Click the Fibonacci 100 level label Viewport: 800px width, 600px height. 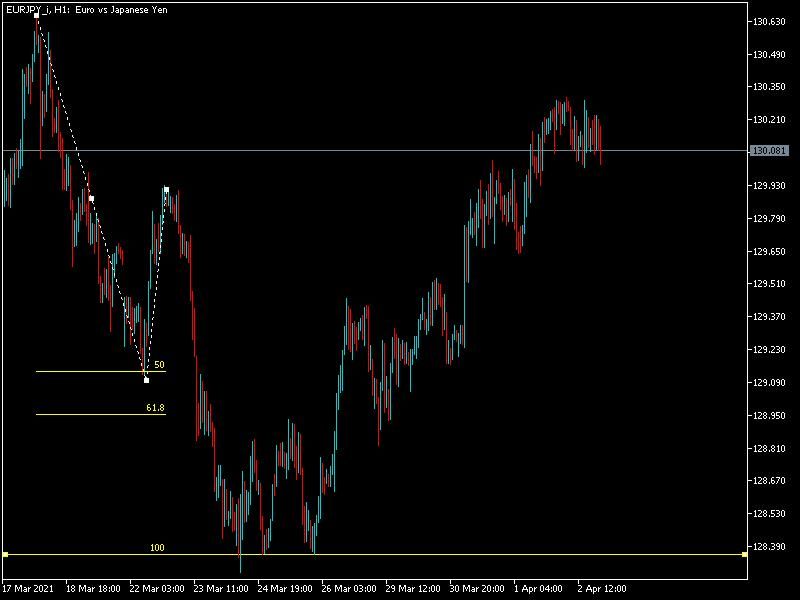tap(157, 548)
